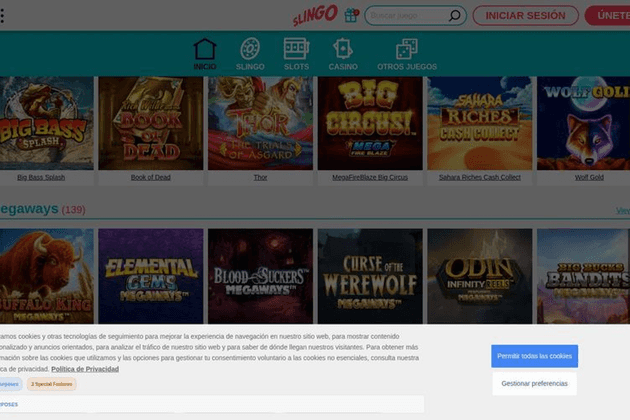Open the Thor title link

click(x=260, y=177)
